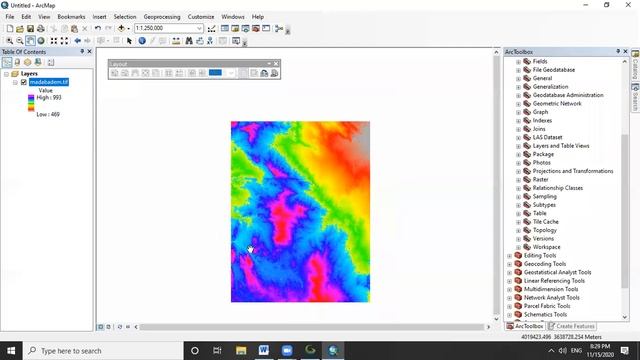Click the New Map File icon
640x360 pixels.
(10, 29)
